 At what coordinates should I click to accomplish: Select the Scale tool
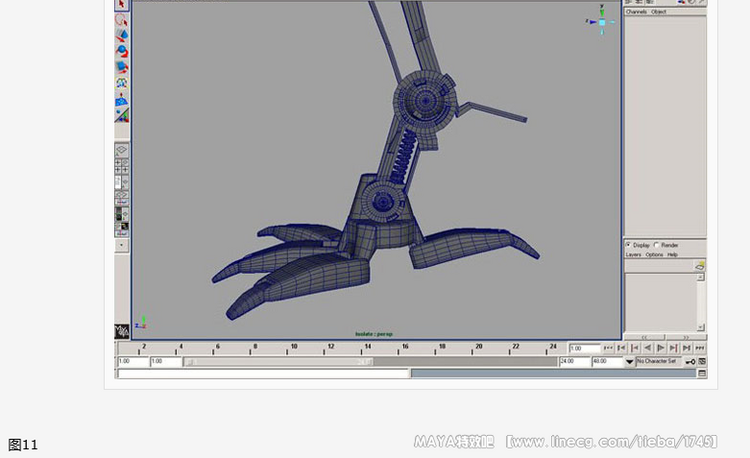(x=121, y=67)
